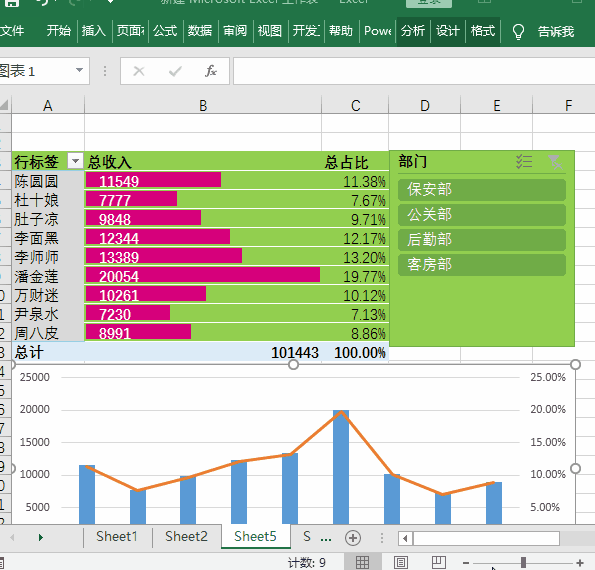The height and width of the screenshot is (570, 595).
Task: Switch to Sheet1 tab
Action: 116,537
